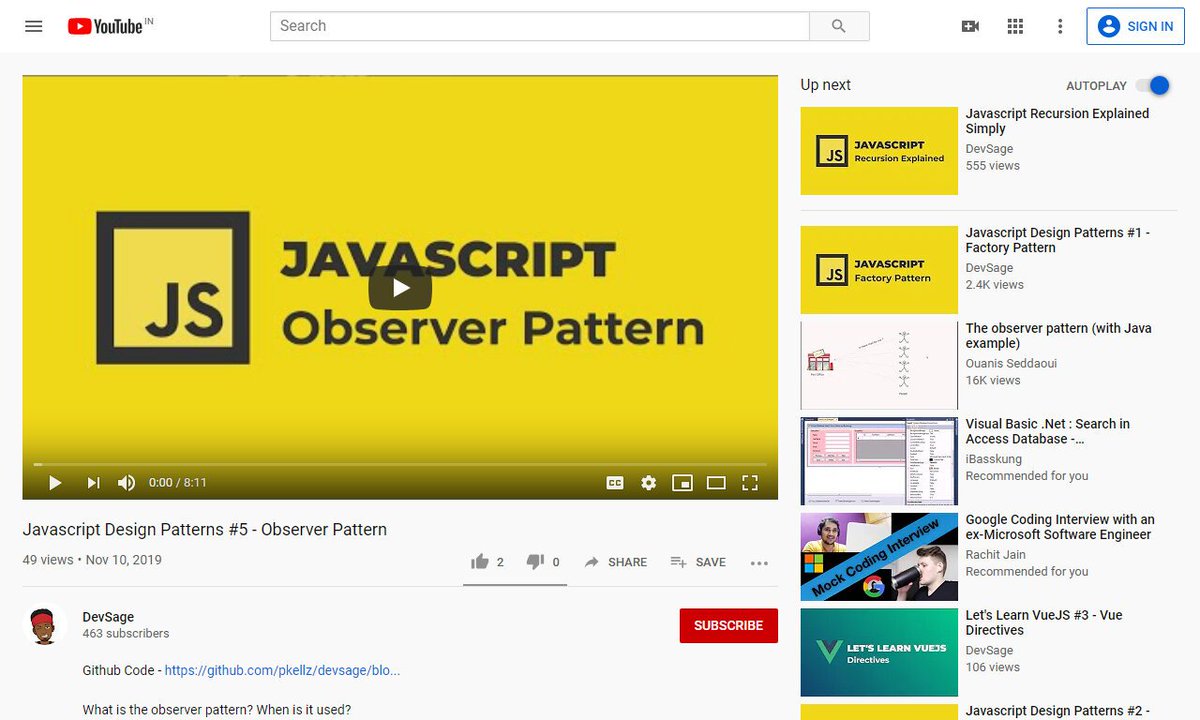Open Let's Learn VueJS Directives thumbnail
The image size is (1200, 720).
[x=879, y=652]
